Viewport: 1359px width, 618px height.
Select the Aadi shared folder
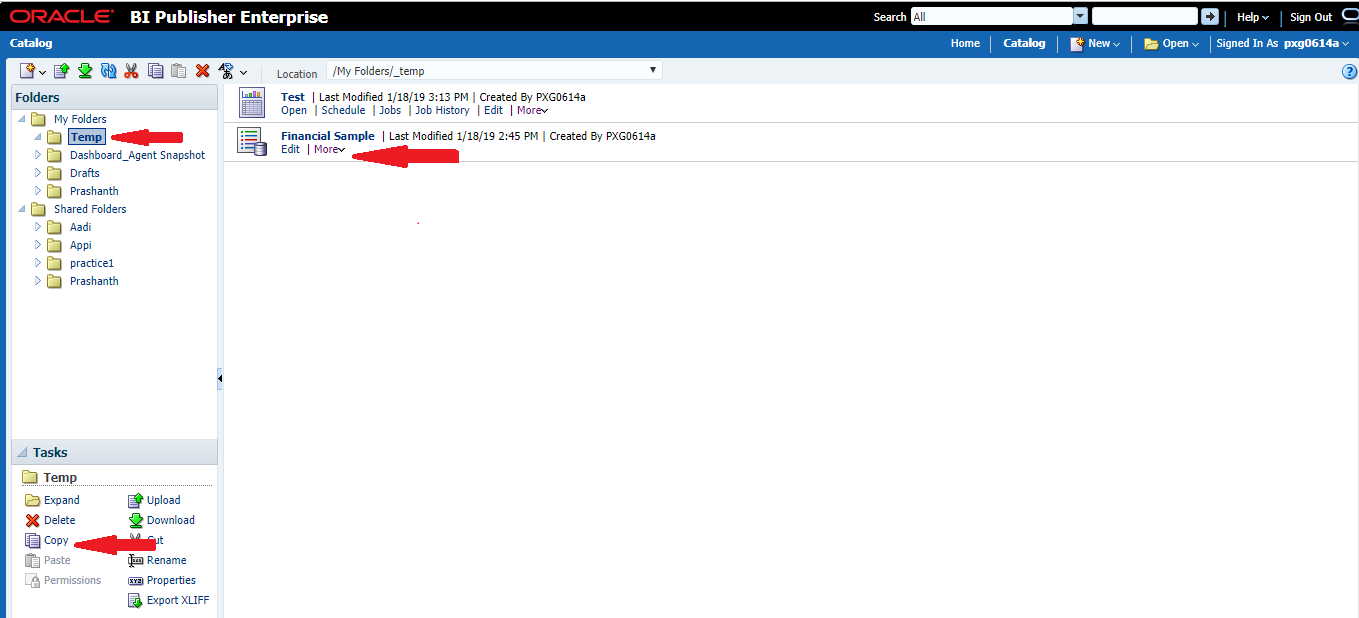tap(80, 227)
